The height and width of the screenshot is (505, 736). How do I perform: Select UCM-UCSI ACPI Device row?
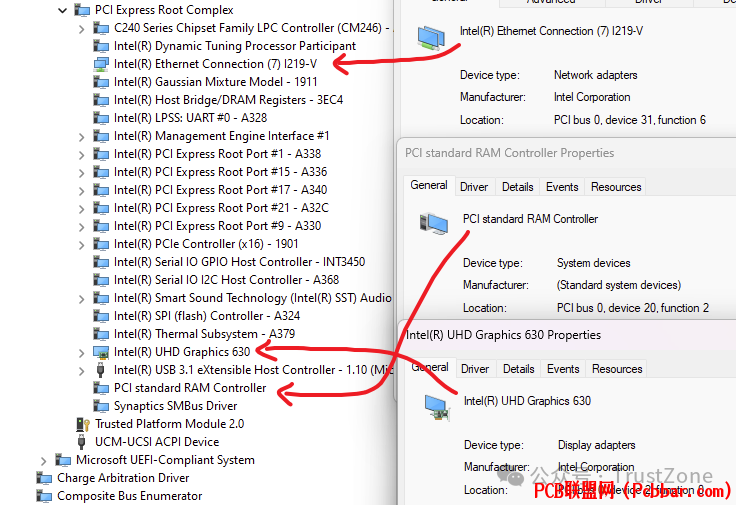pyautogui.click(x=157, y=442)
